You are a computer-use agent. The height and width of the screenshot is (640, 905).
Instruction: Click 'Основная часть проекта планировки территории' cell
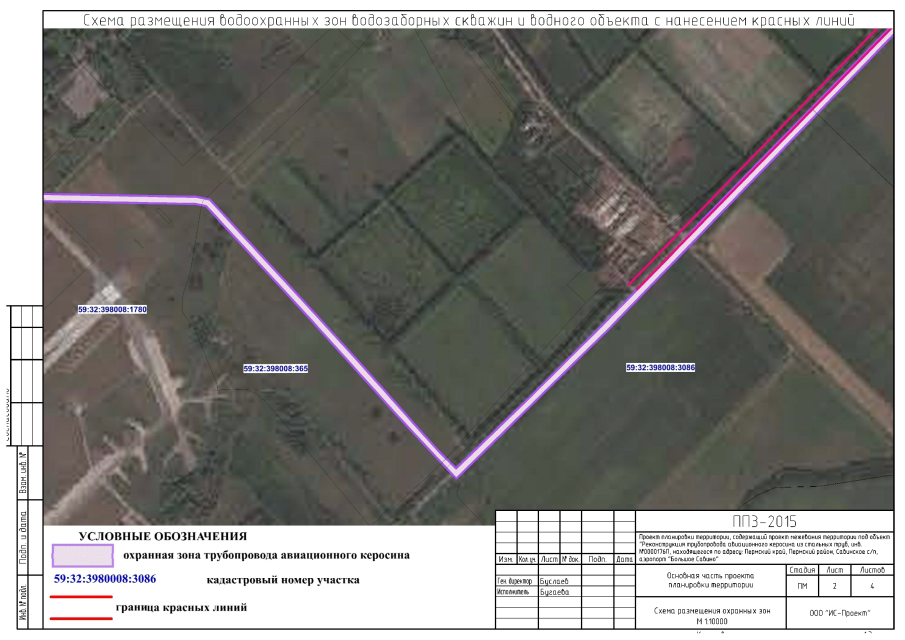710,580
